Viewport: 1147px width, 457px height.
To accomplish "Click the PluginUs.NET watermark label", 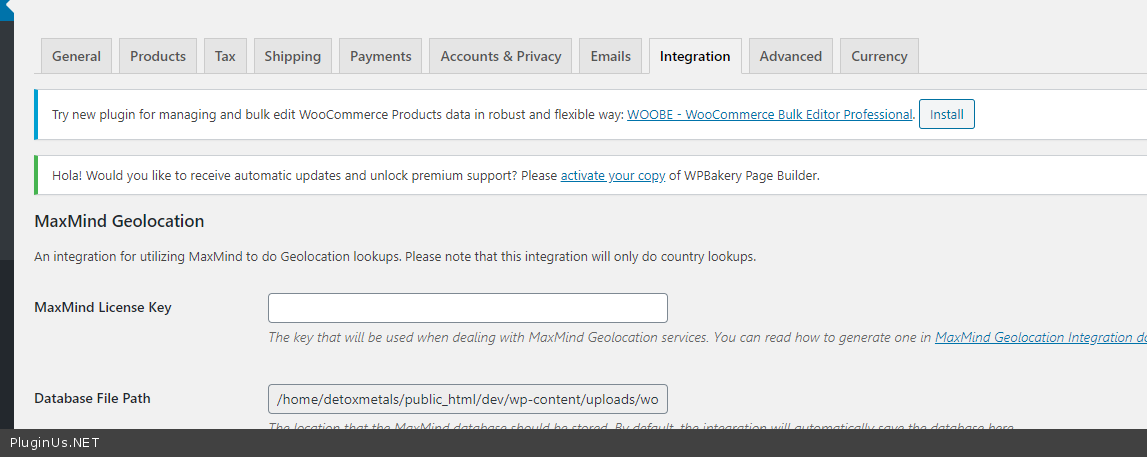I will [x=55, y=443].
